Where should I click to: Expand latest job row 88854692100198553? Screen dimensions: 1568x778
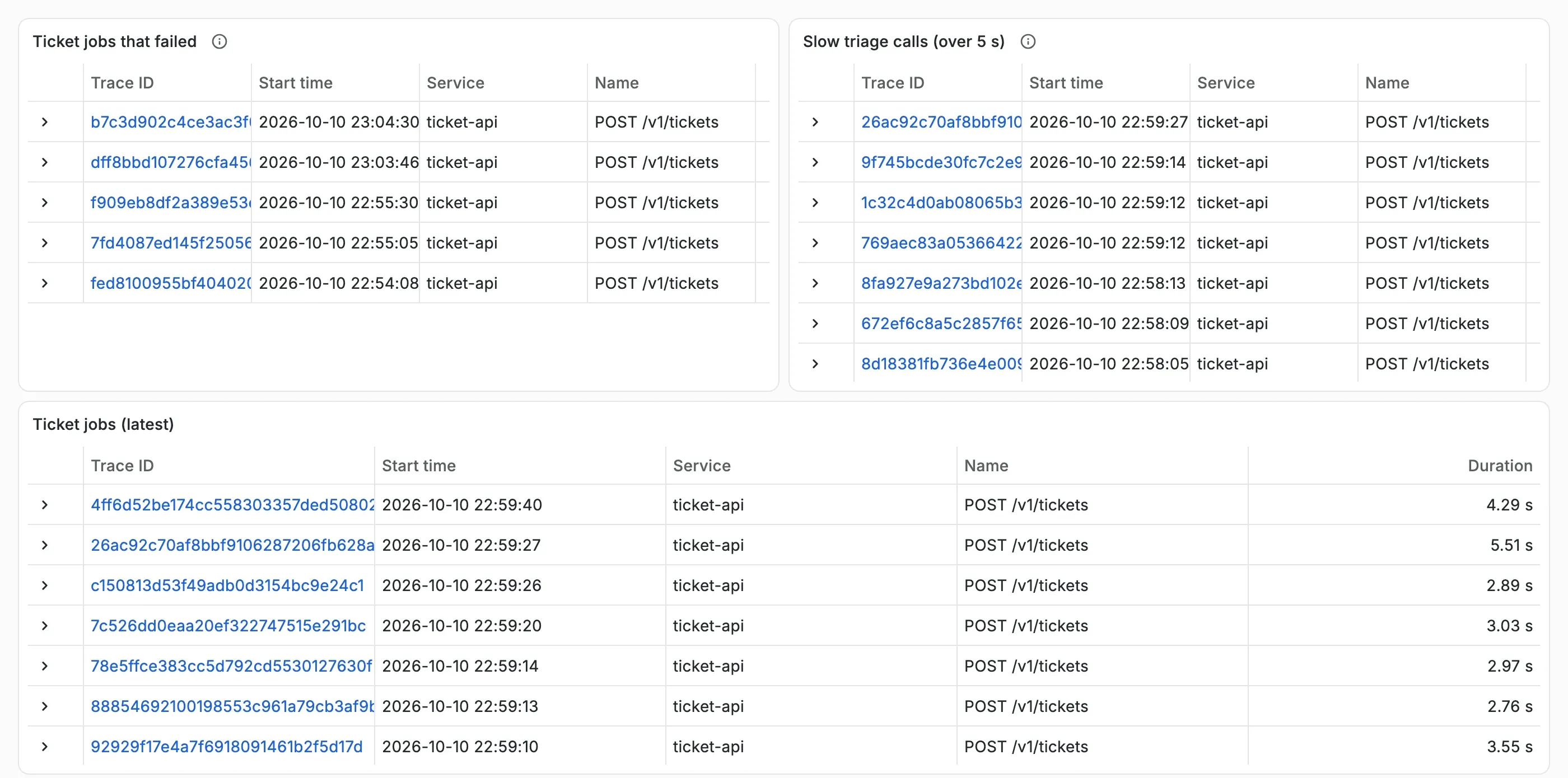pyautogui.click(x=44, y=706)
